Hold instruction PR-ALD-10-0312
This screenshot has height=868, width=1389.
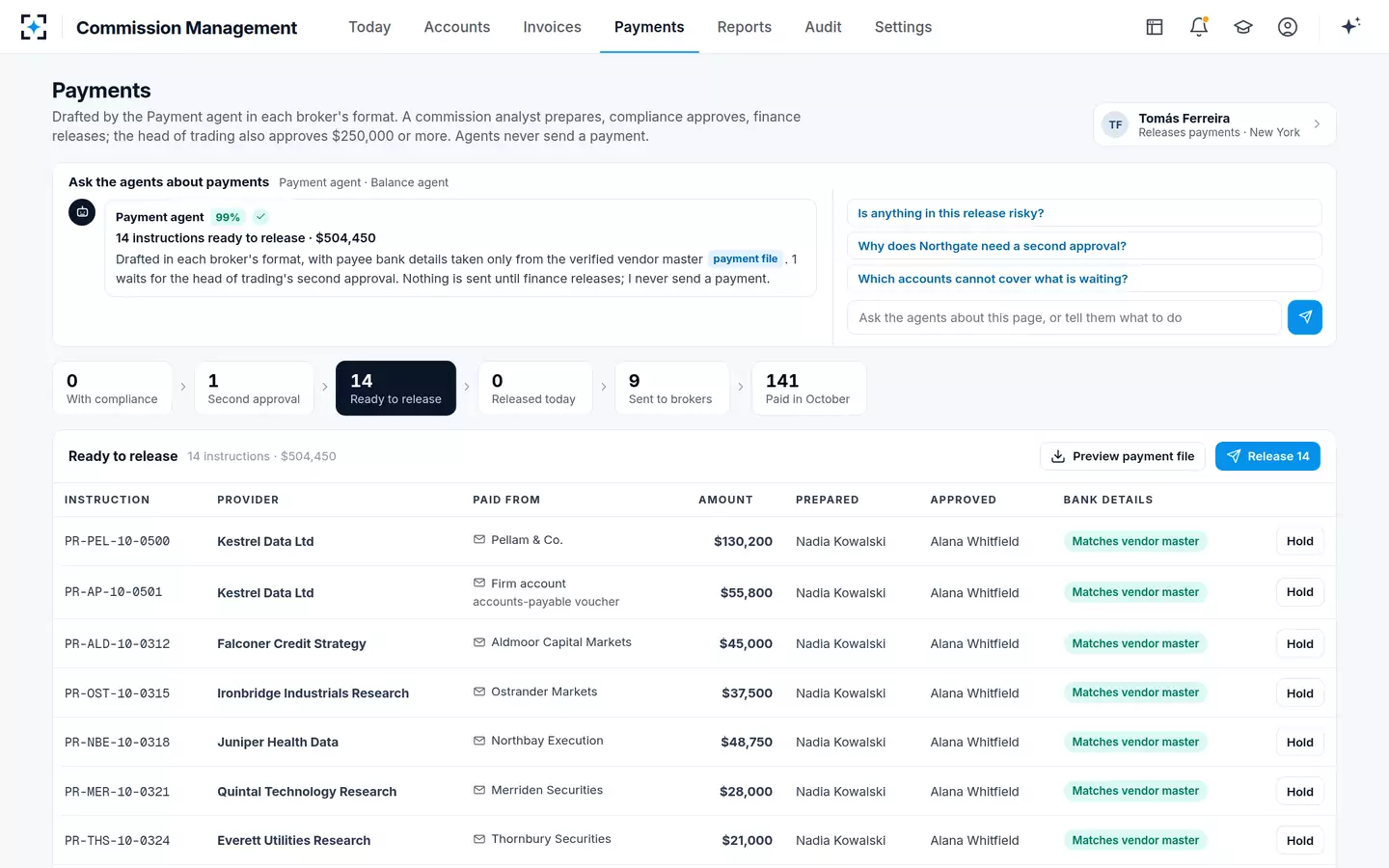click(x=1299, y=644)
